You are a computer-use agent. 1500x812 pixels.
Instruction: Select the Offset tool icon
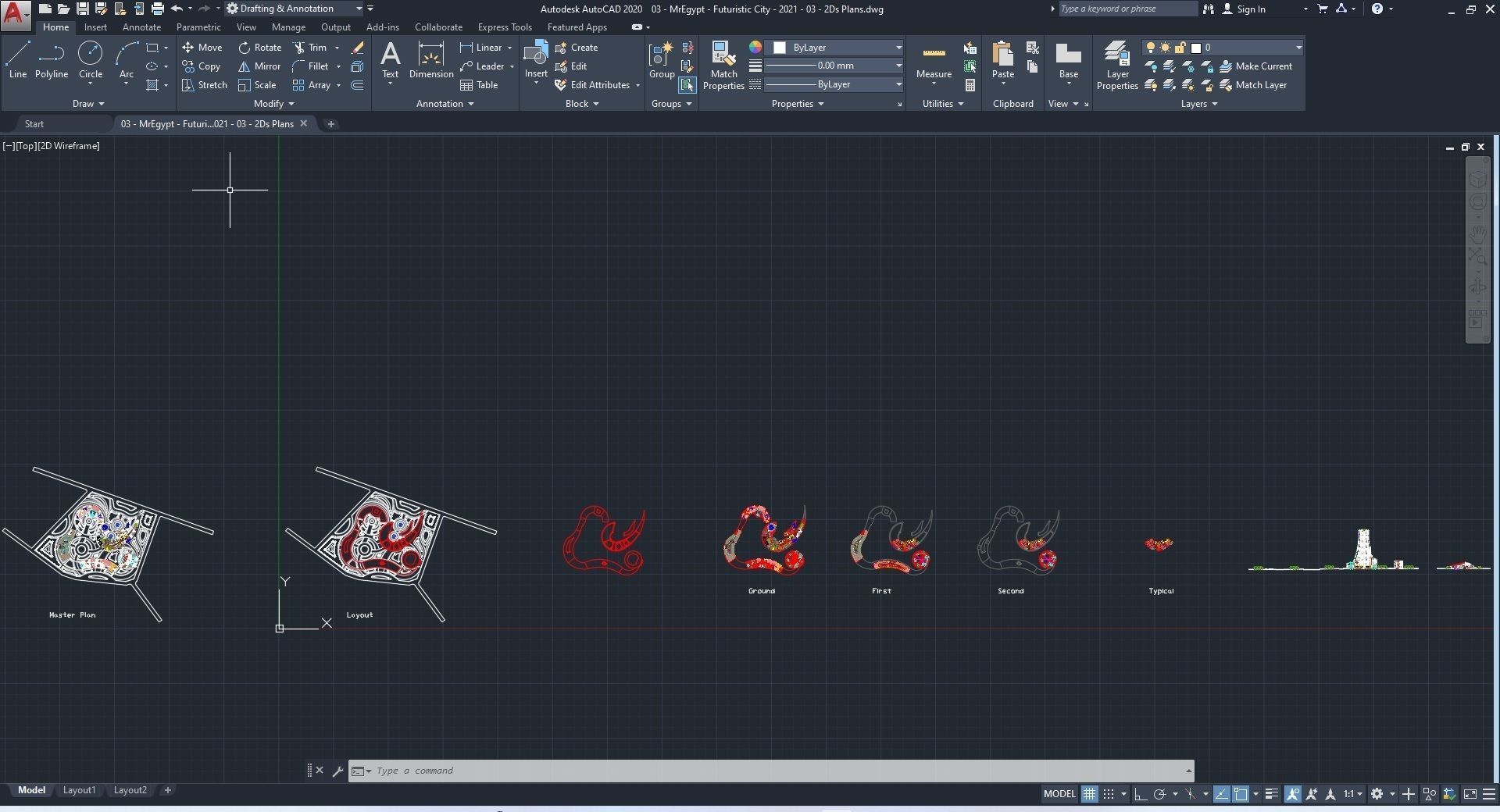pyautogui.click(x=357, y=85)
